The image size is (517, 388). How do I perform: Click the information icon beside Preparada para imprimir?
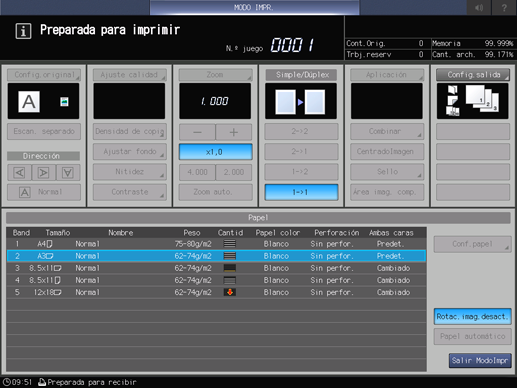[23, 31]
